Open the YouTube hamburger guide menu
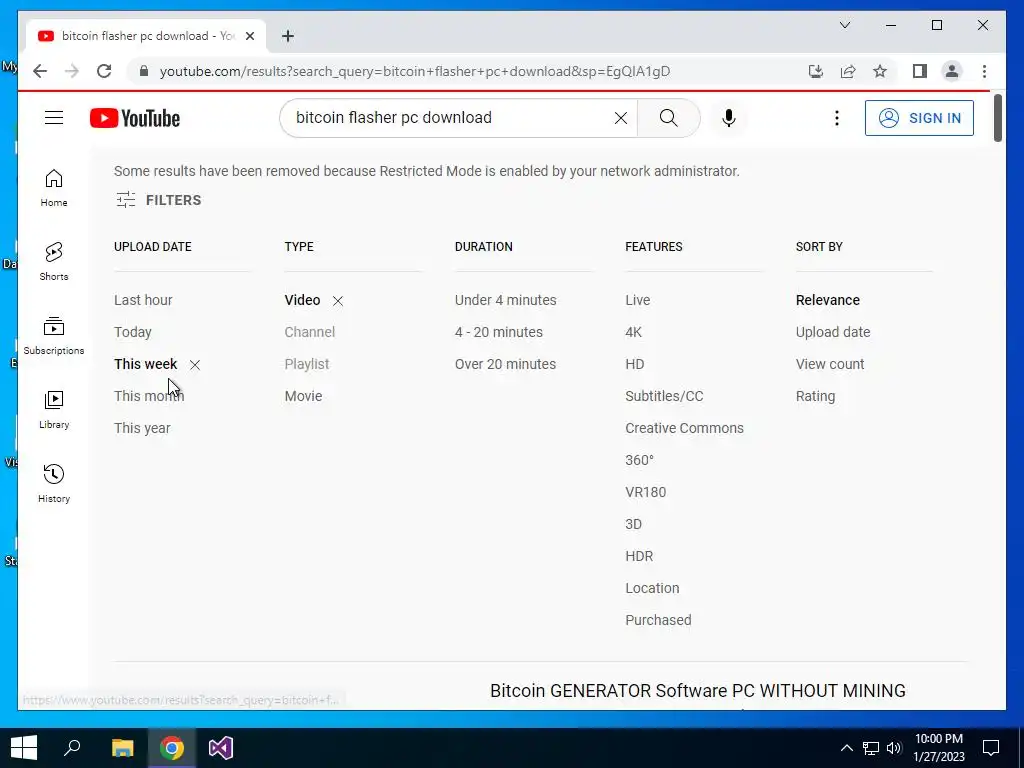 pos(54,118)
